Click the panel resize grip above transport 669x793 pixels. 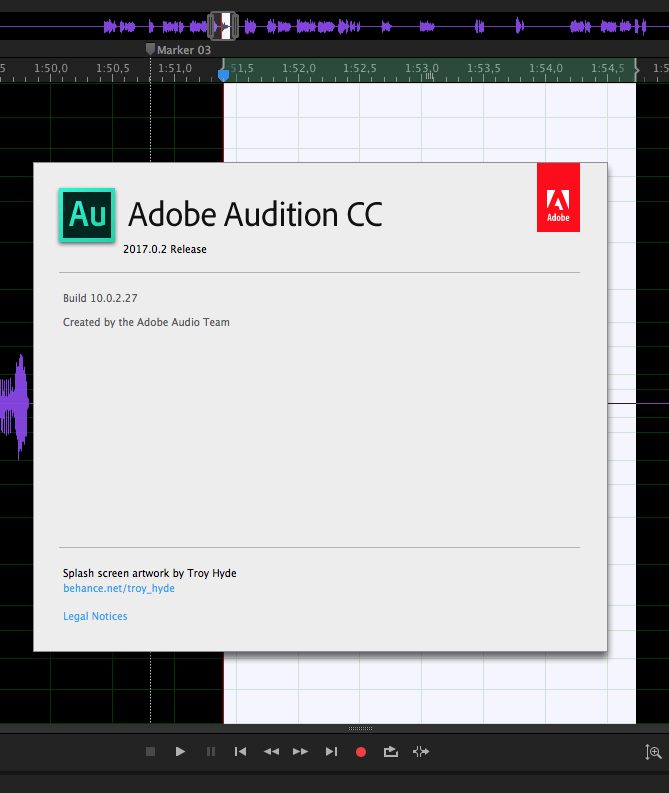[360, 728]
